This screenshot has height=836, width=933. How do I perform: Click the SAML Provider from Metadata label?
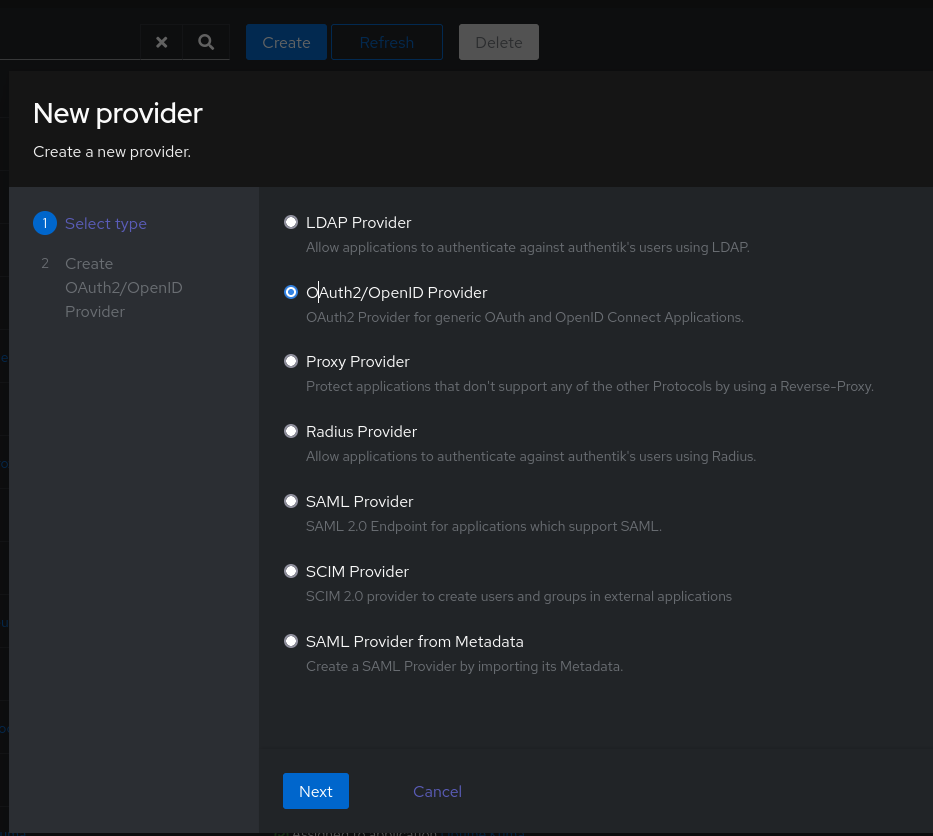[415, 641]
